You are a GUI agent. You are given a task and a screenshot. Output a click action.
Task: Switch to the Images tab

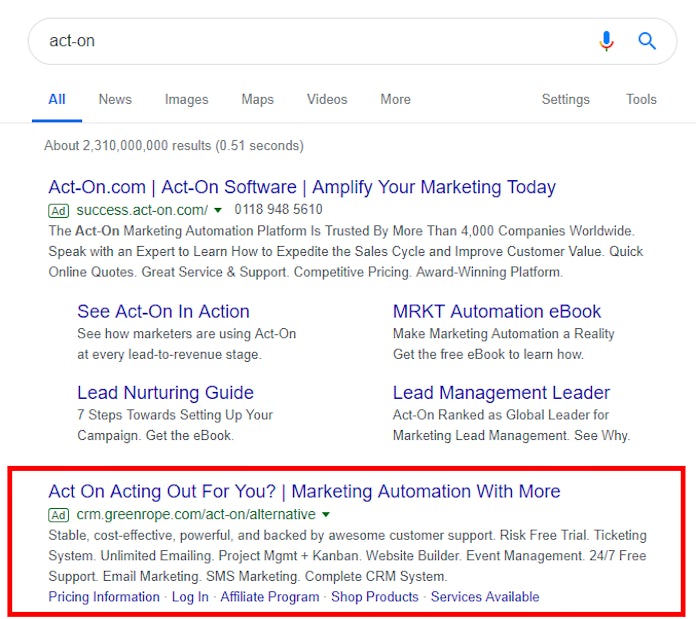(186, 99)
